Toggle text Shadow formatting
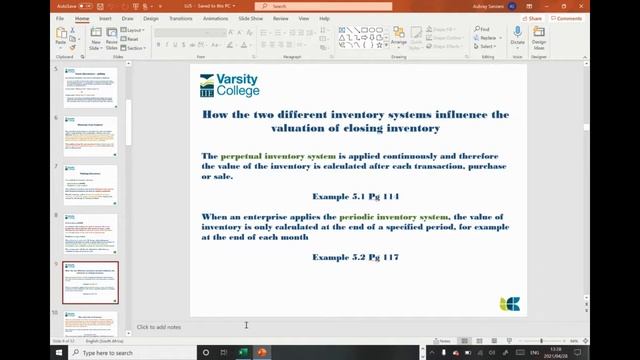Image resolution: width=640 pixels, height=360 pixels. tap(184, 45)
